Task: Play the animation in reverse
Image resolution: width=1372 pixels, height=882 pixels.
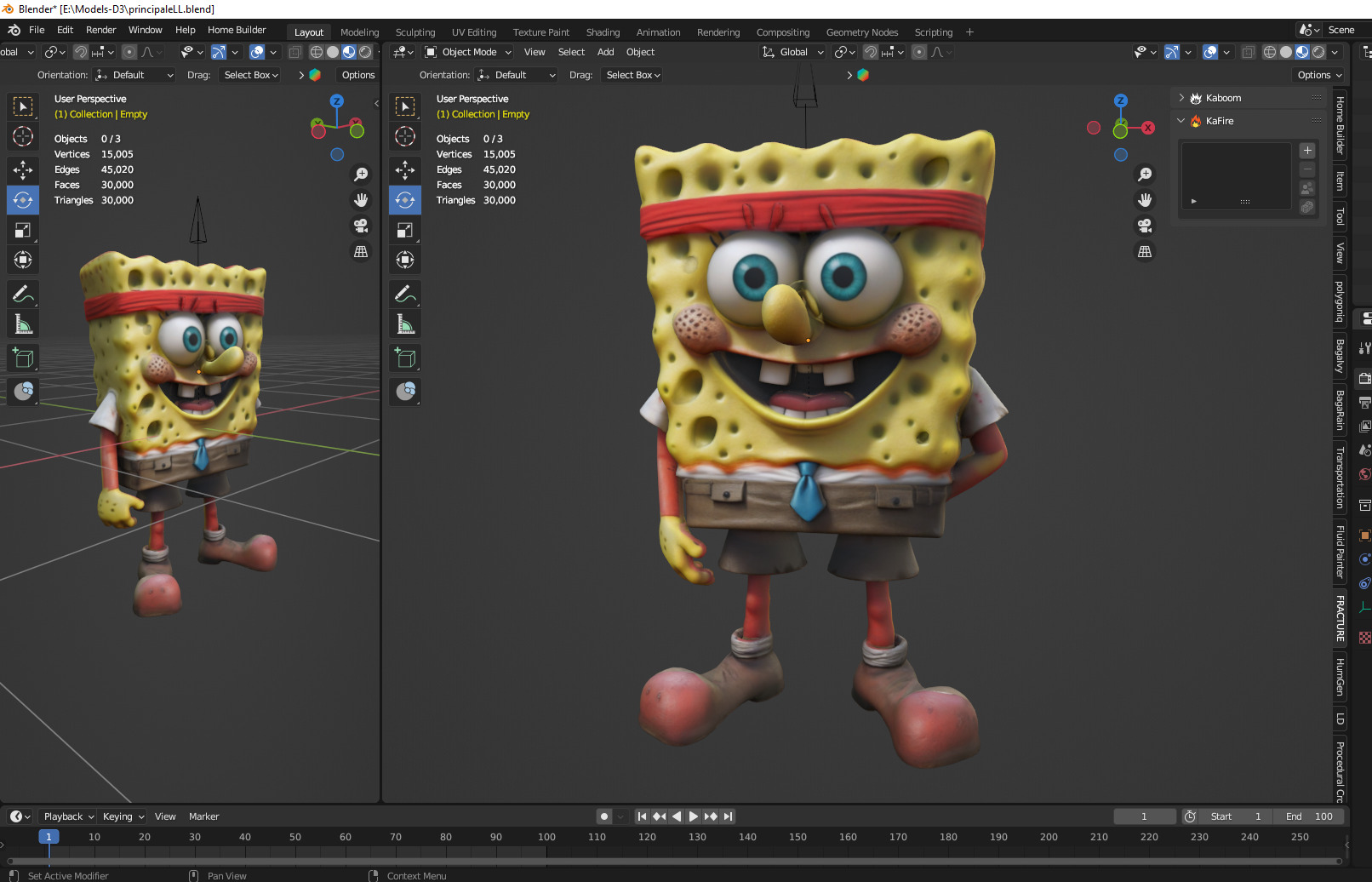Action: coord(677,816)
